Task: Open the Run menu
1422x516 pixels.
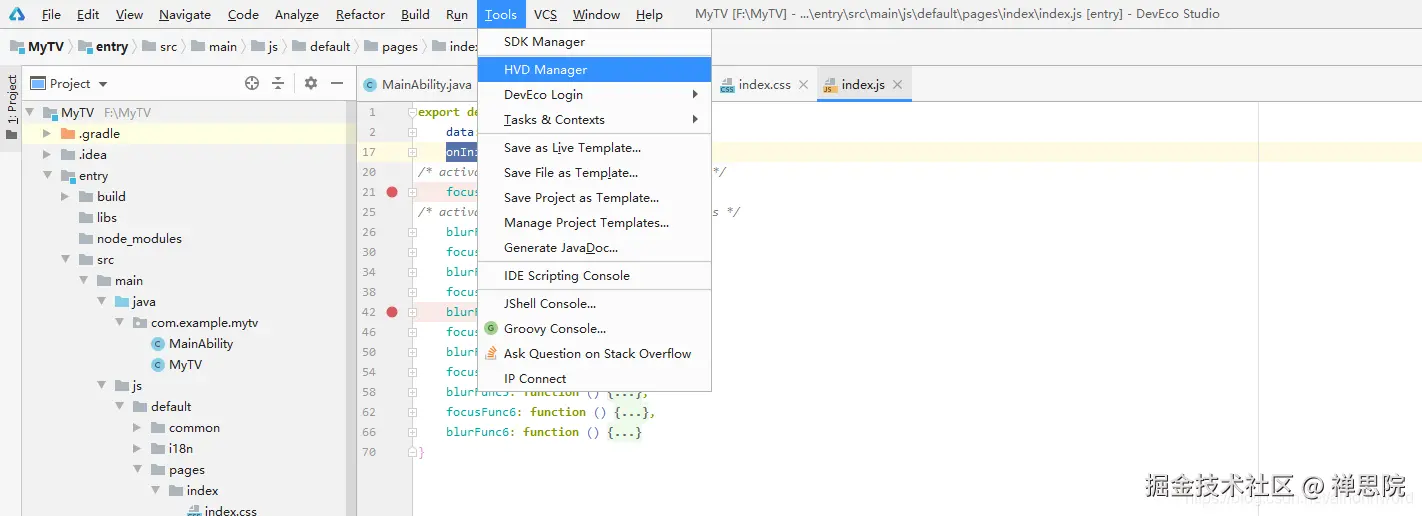Action: click(x=457, y=15)
